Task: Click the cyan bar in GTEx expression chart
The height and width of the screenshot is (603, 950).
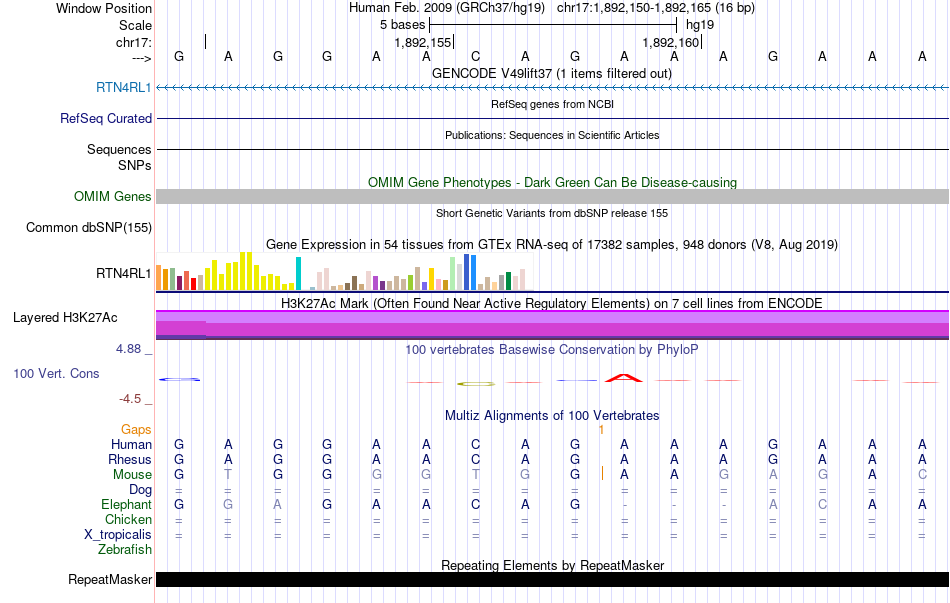Action: coord(298,274)
